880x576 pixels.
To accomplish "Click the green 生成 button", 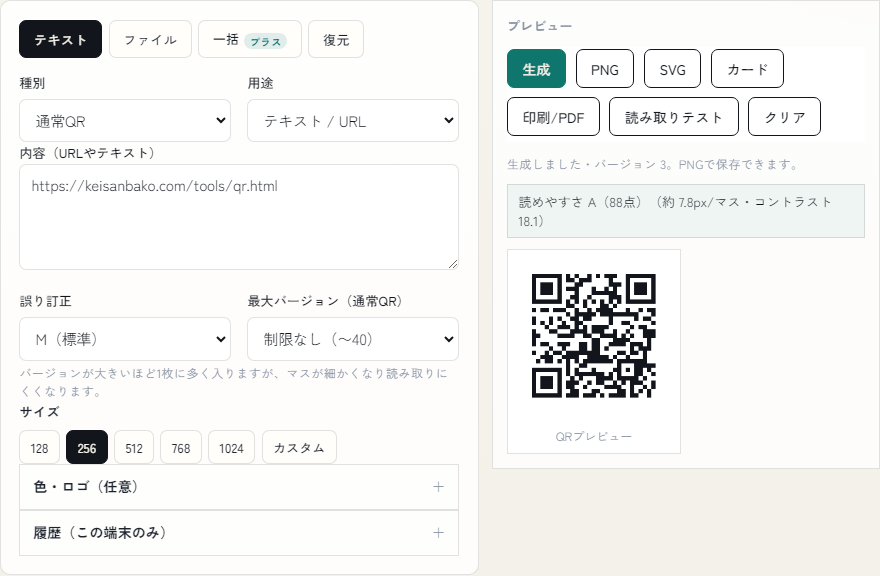I will pos(537,69).
